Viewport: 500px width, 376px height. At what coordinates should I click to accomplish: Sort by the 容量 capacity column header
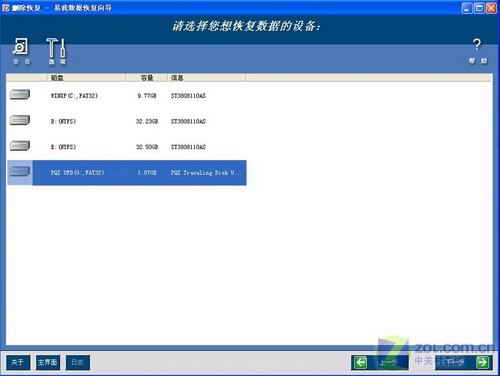(x=147, y=78)
